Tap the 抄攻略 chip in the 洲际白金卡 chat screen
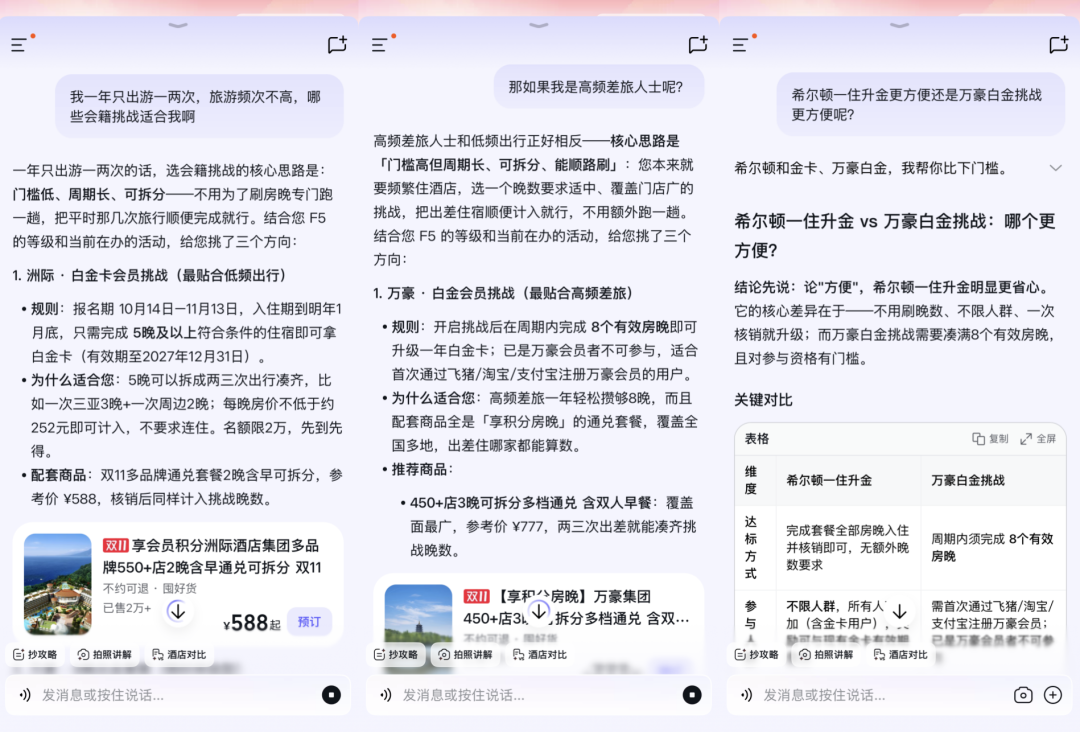Viewport: 1080px width, 732px height. pyautogui.click(x=36, y=655)
